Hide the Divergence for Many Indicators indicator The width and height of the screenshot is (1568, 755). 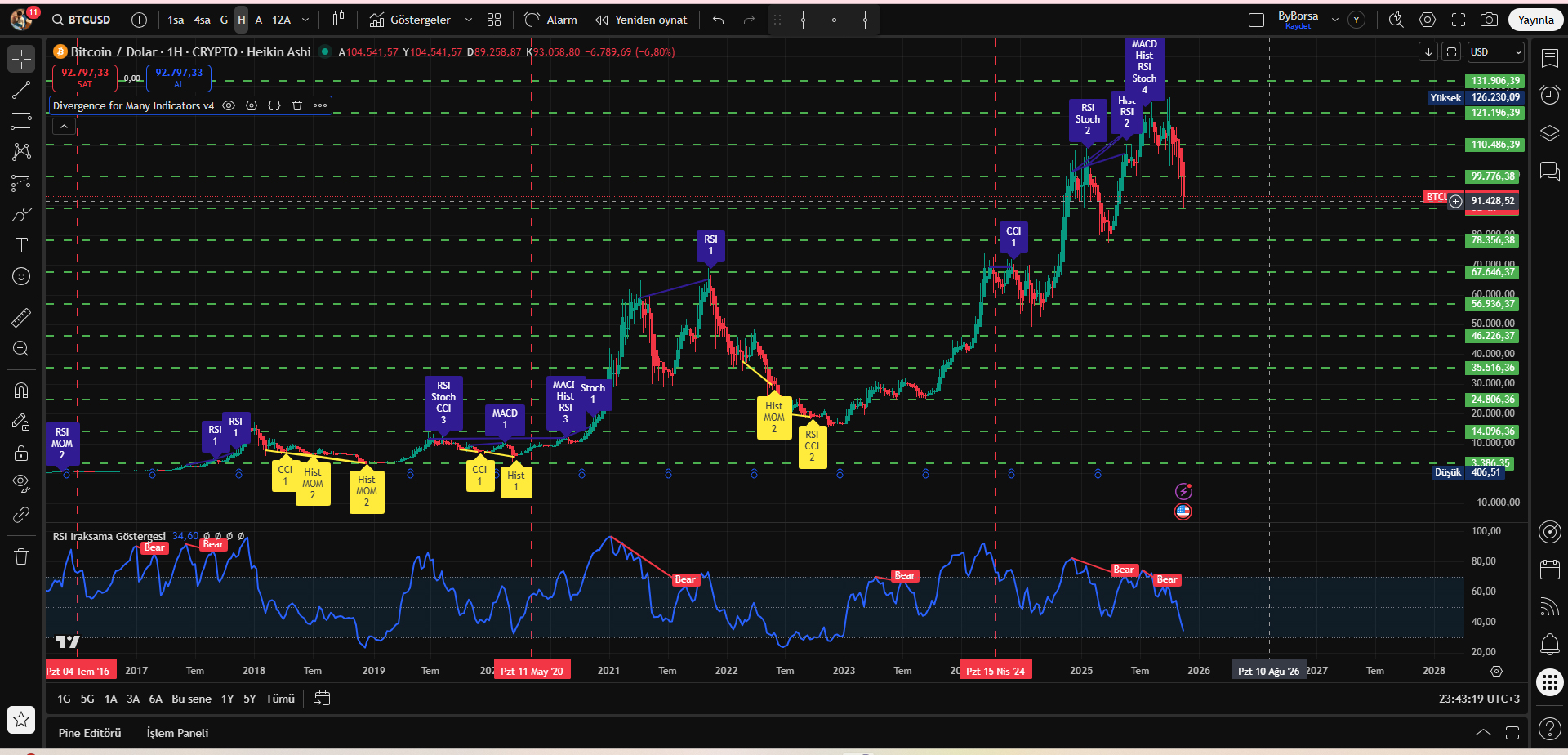(229, 105)
